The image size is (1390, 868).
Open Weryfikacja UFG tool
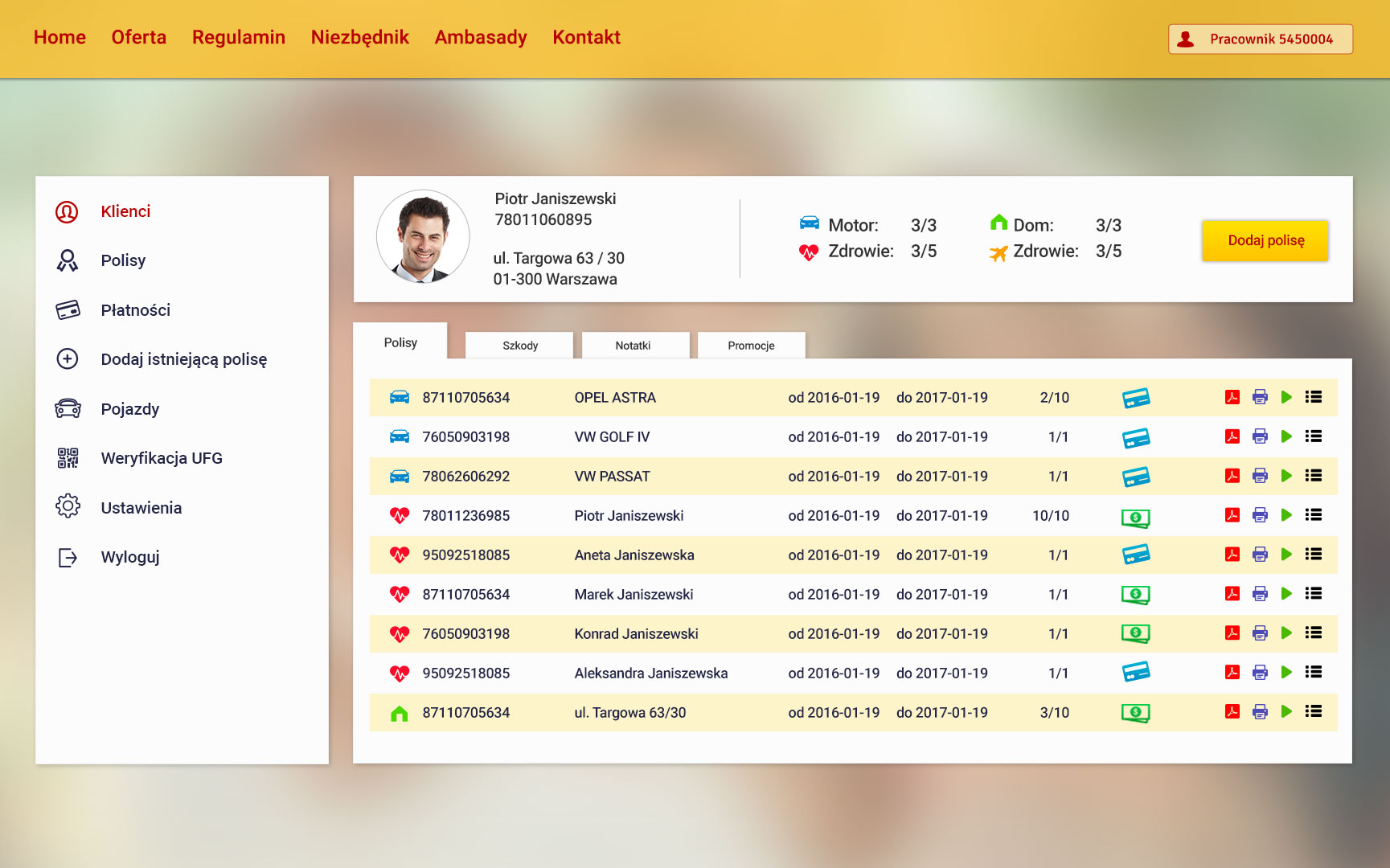[x=160, y=457]
